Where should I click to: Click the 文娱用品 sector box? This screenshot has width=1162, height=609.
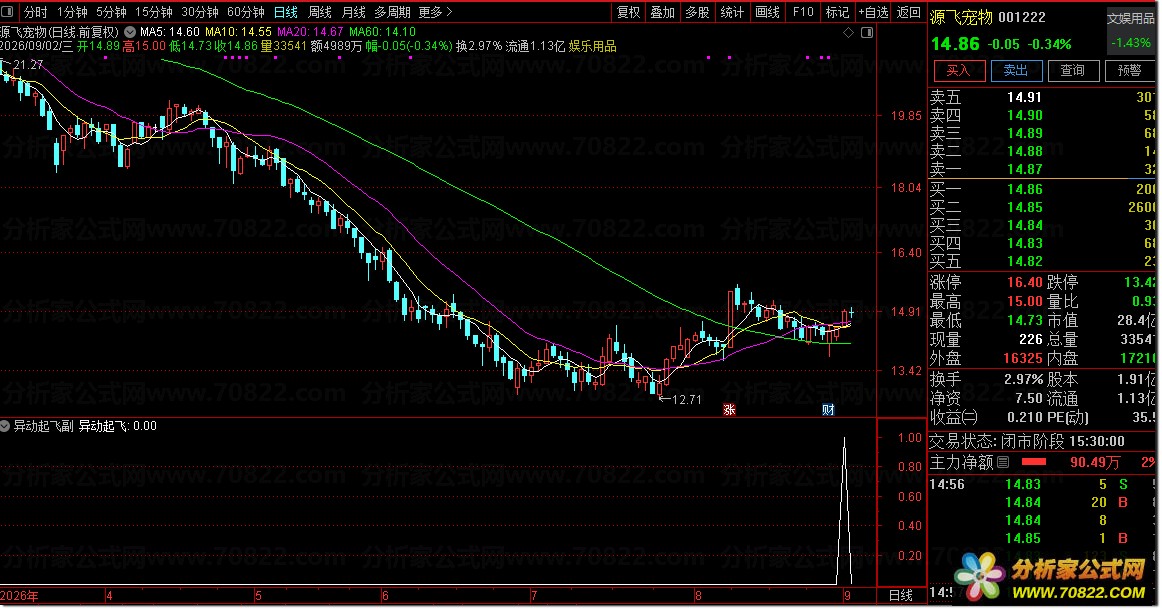(x=1130, y=30)
